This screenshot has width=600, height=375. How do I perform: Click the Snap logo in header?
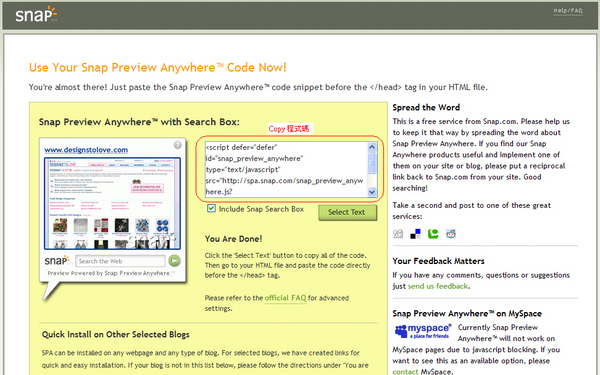coord(36,15)
